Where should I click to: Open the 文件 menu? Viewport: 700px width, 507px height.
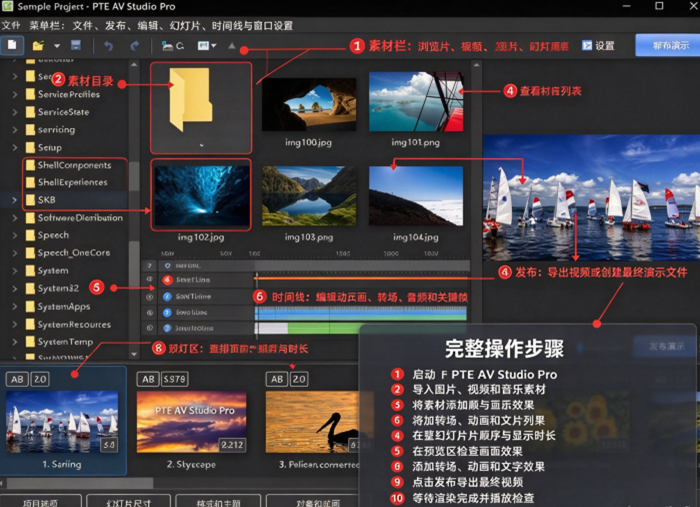click(11, 25)
